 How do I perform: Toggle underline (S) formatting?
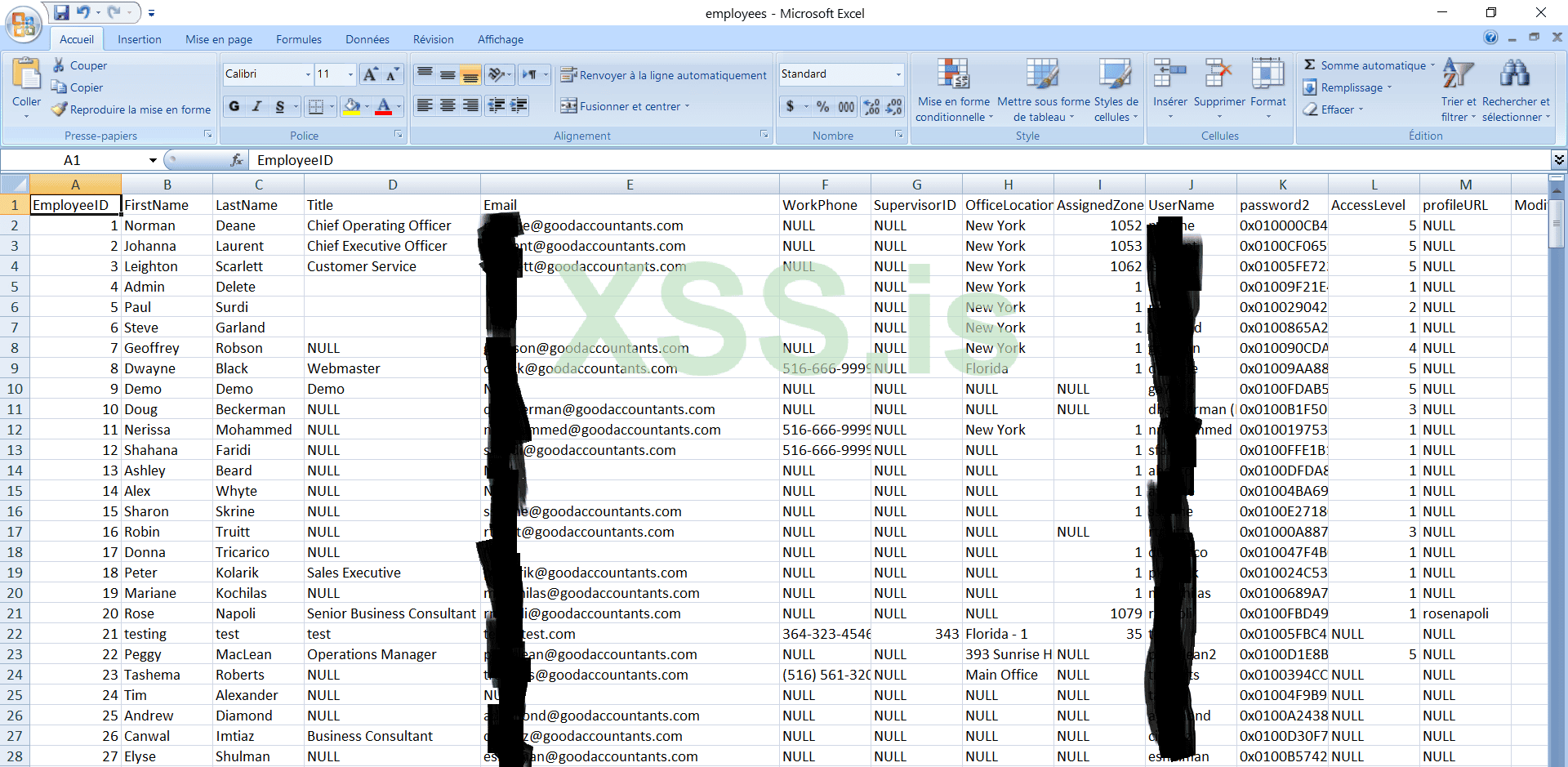click(x=280, y=106)
